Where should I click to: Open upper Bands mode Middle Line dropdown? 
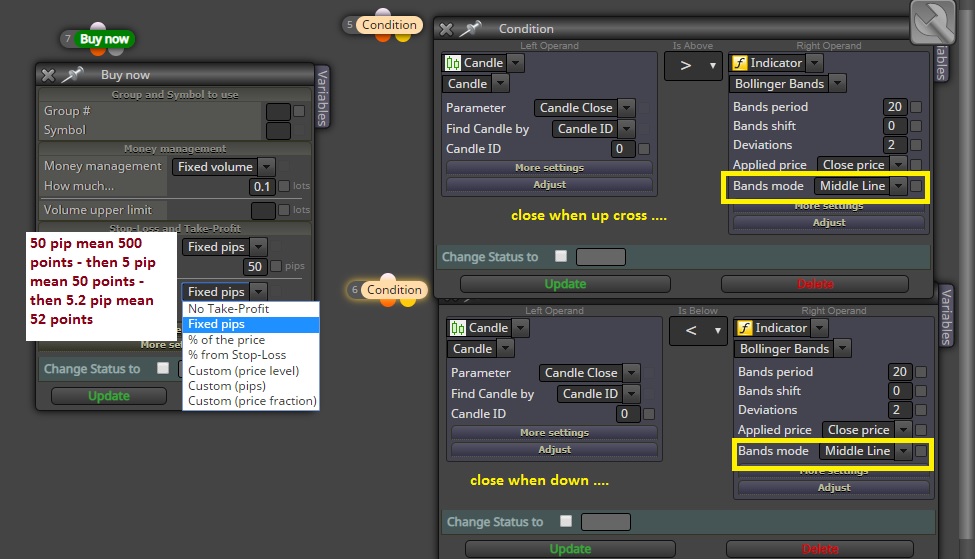click(x=860, y=186)
